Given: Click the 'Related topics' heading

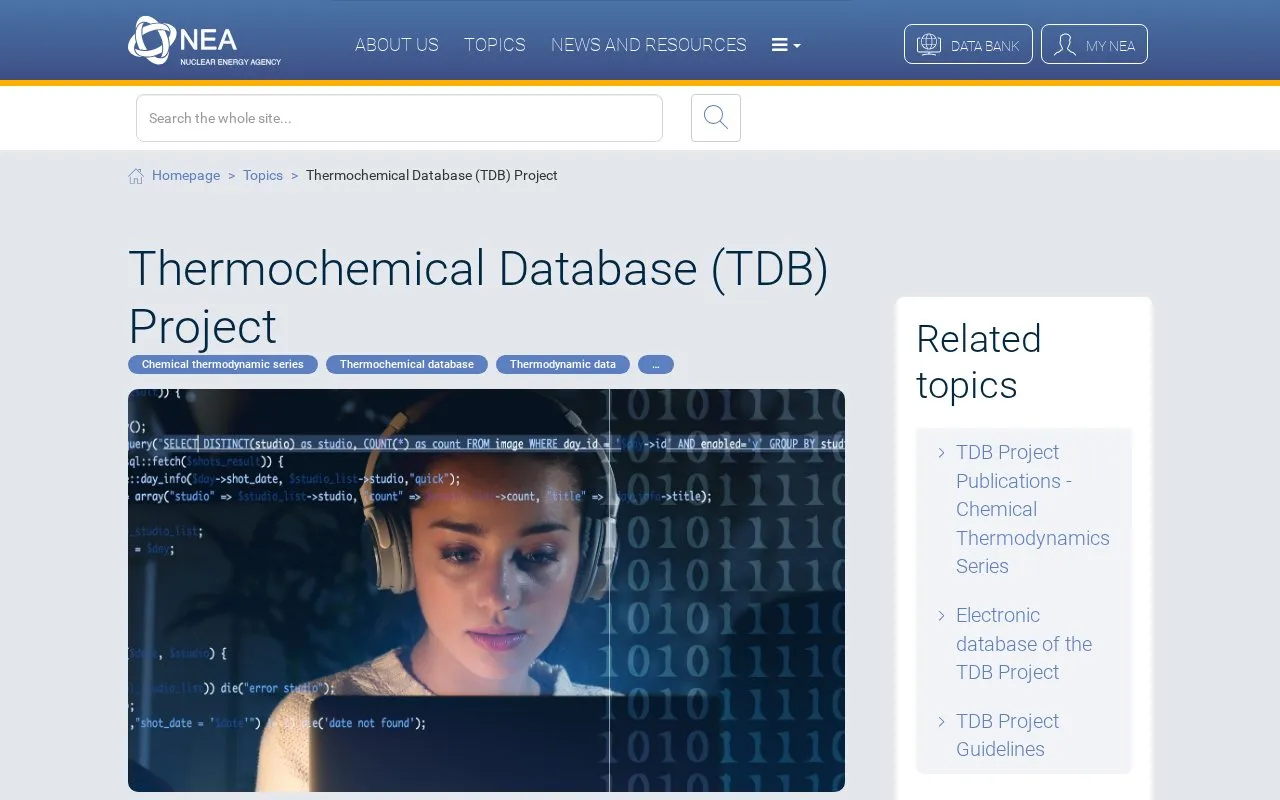Looking at the screenshot, I should [x=979, y=362].
